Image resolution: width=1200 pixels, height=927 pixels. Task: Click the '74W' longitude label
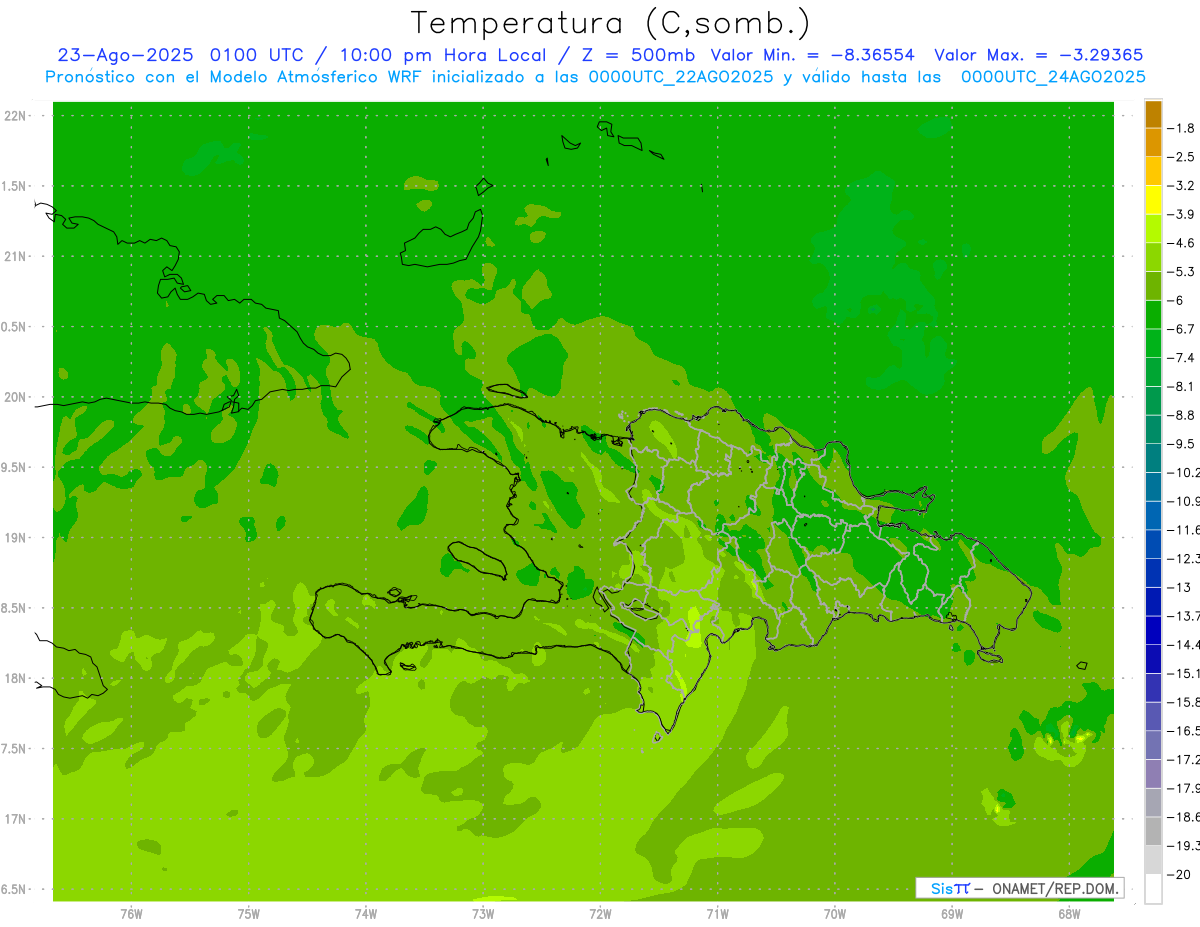point(365,913)
